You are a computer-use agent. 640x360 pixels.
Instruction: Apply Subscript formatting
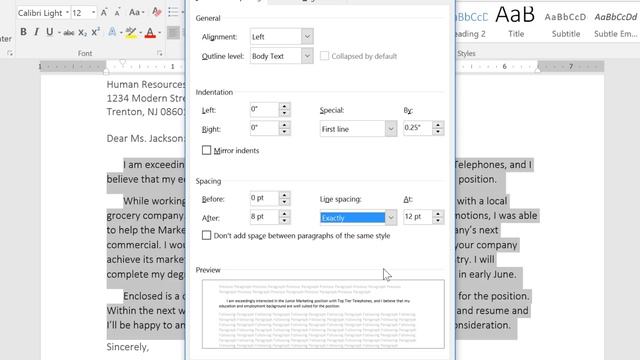click(x=82, y=32)
